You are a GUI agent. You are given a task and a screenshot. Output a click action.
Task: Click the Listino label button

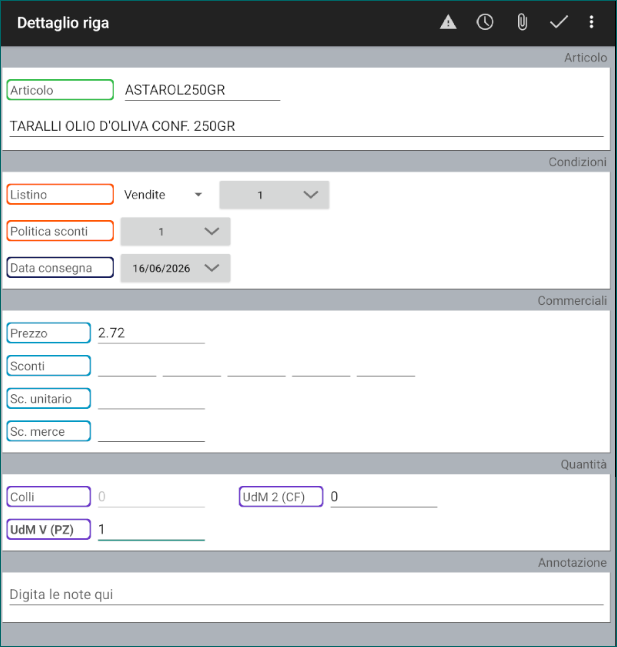(60, 194)
